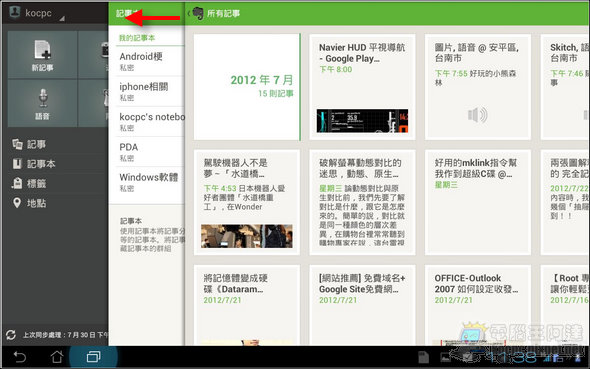Open the 好用的mklink指令 note
Viewport: 590px width, 369px height.
click(478, 202)
